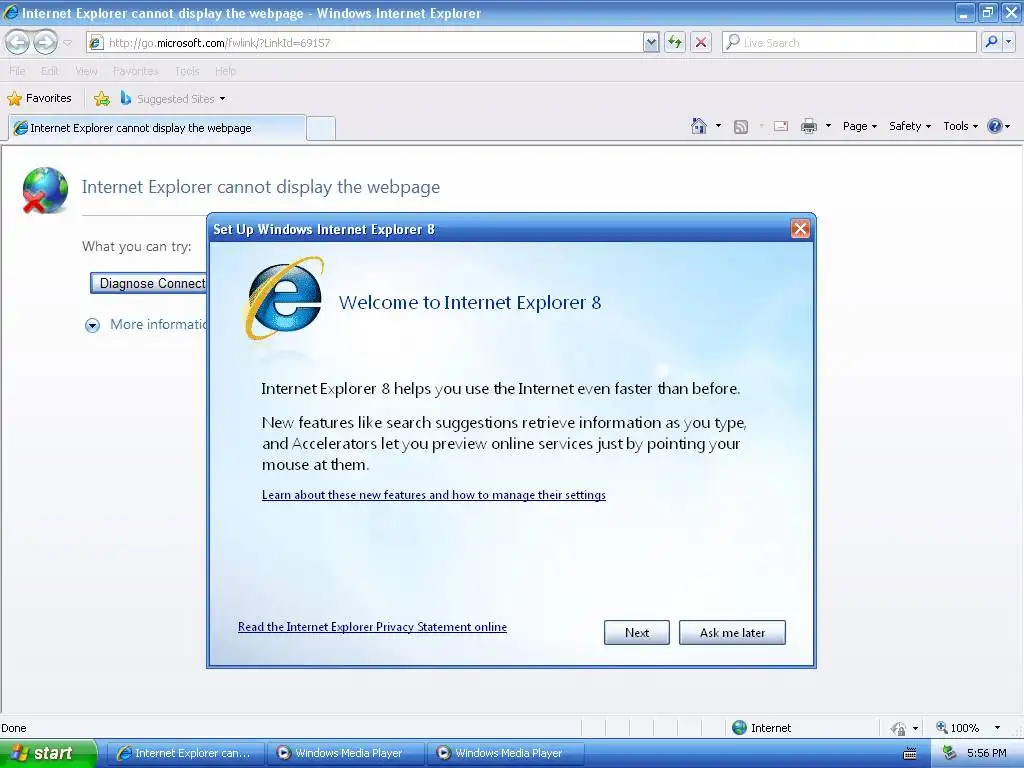Image resolution: width=1024 pixels, height=768 pixels.
Task: Click the Diagnose Connection Problems button
Action: pyautogui.click(x=148, y=283)
